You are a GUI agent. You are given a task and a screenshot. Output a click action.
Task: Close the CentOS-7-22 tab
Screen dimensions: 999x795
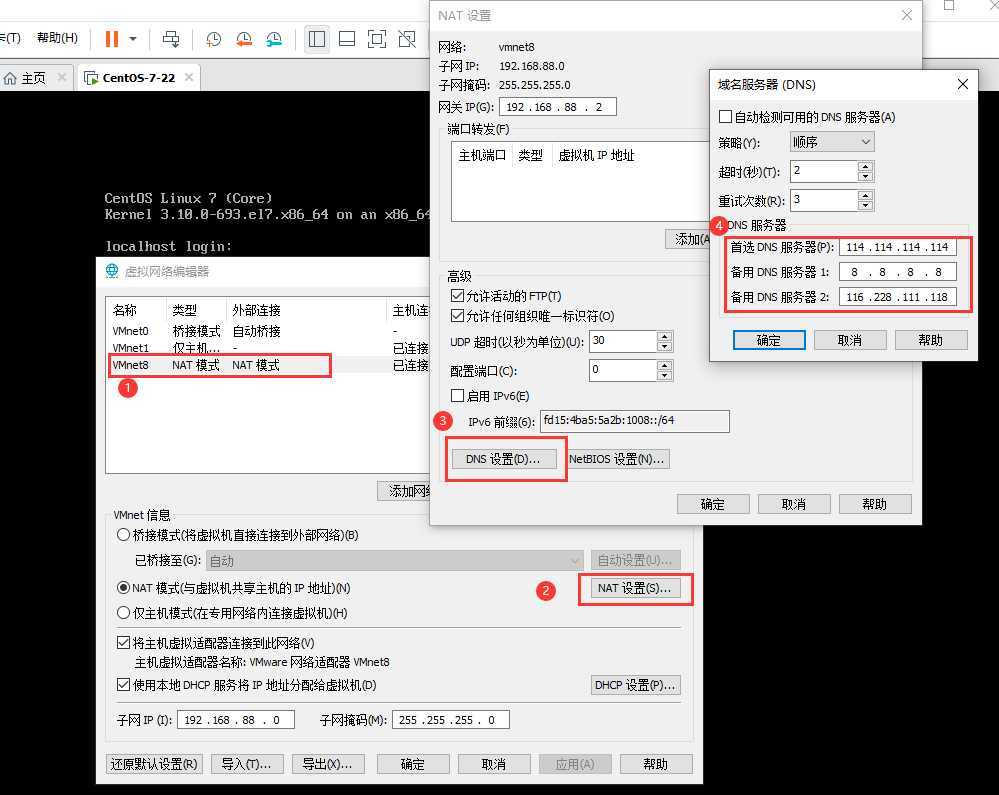click(x=189, y=77)
